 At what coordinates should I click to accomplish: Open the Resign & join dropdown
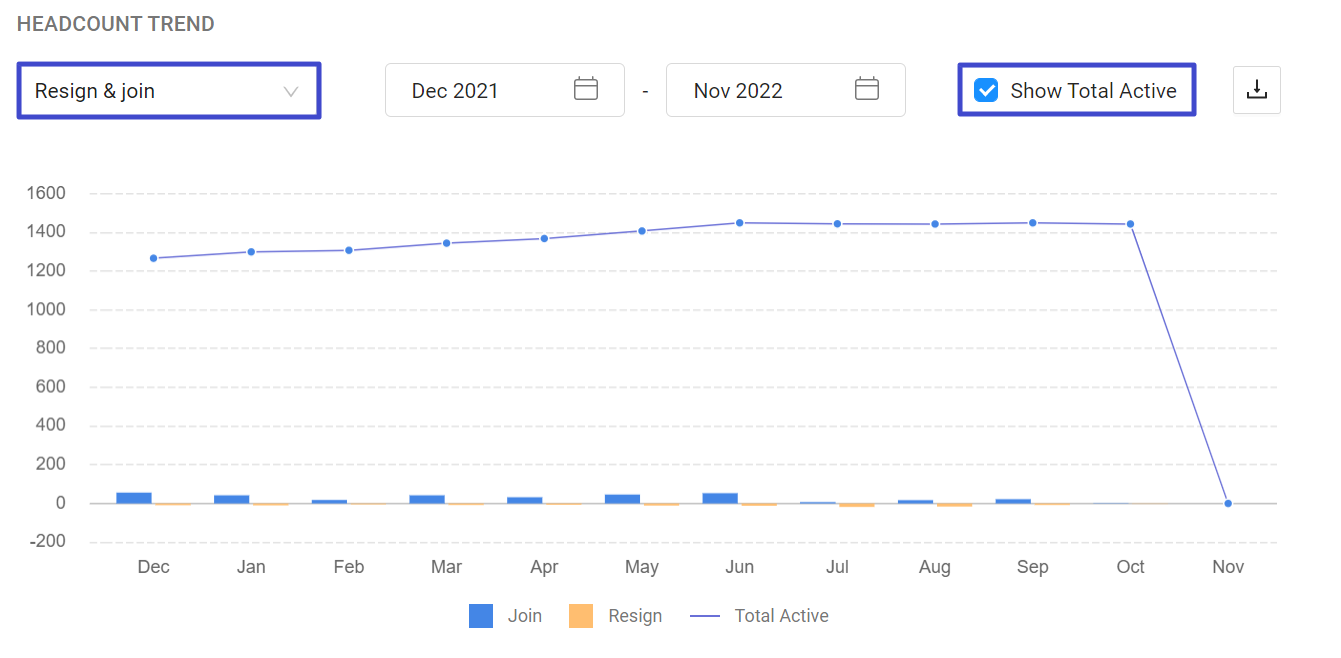[168, 91]
